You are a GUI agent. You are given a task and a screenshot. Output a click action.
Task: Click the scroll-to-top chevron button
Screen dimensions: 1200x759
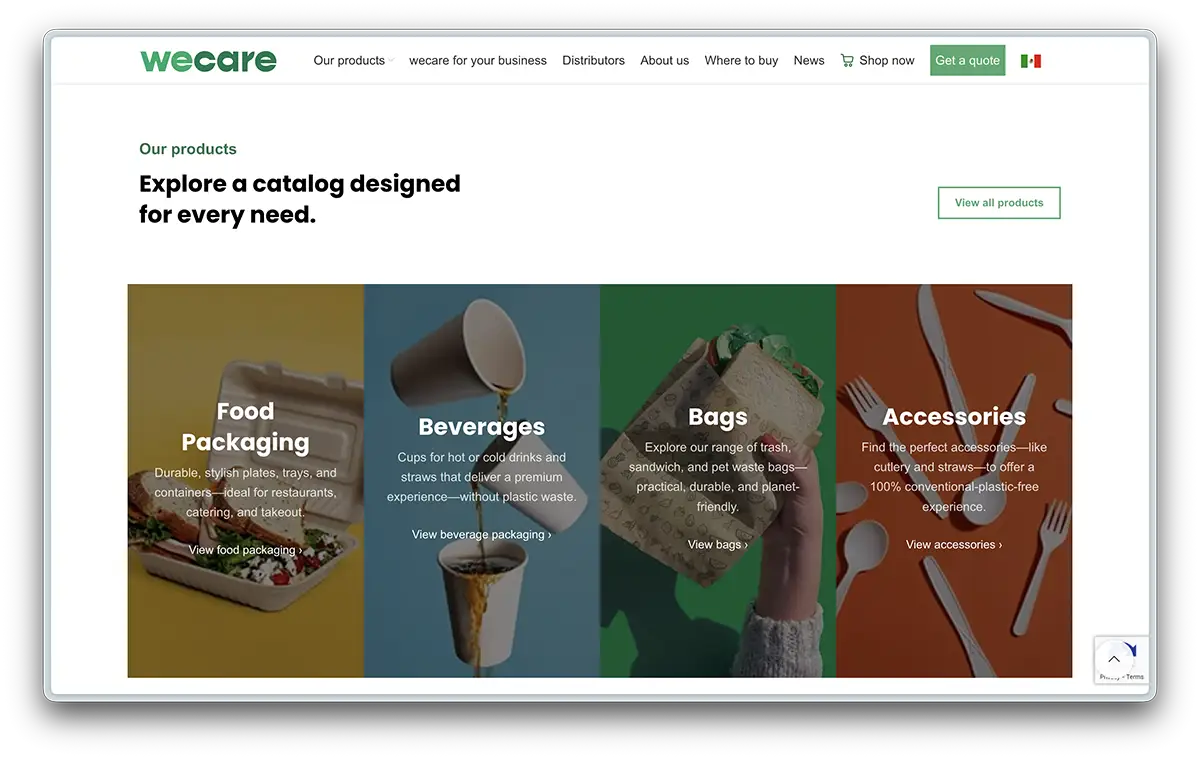point(1114,659)
